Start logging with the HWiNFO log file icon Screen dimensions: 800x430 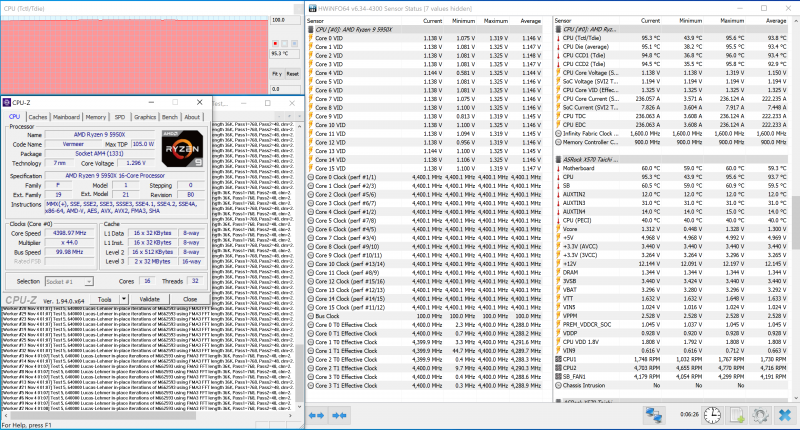[737, 415]
